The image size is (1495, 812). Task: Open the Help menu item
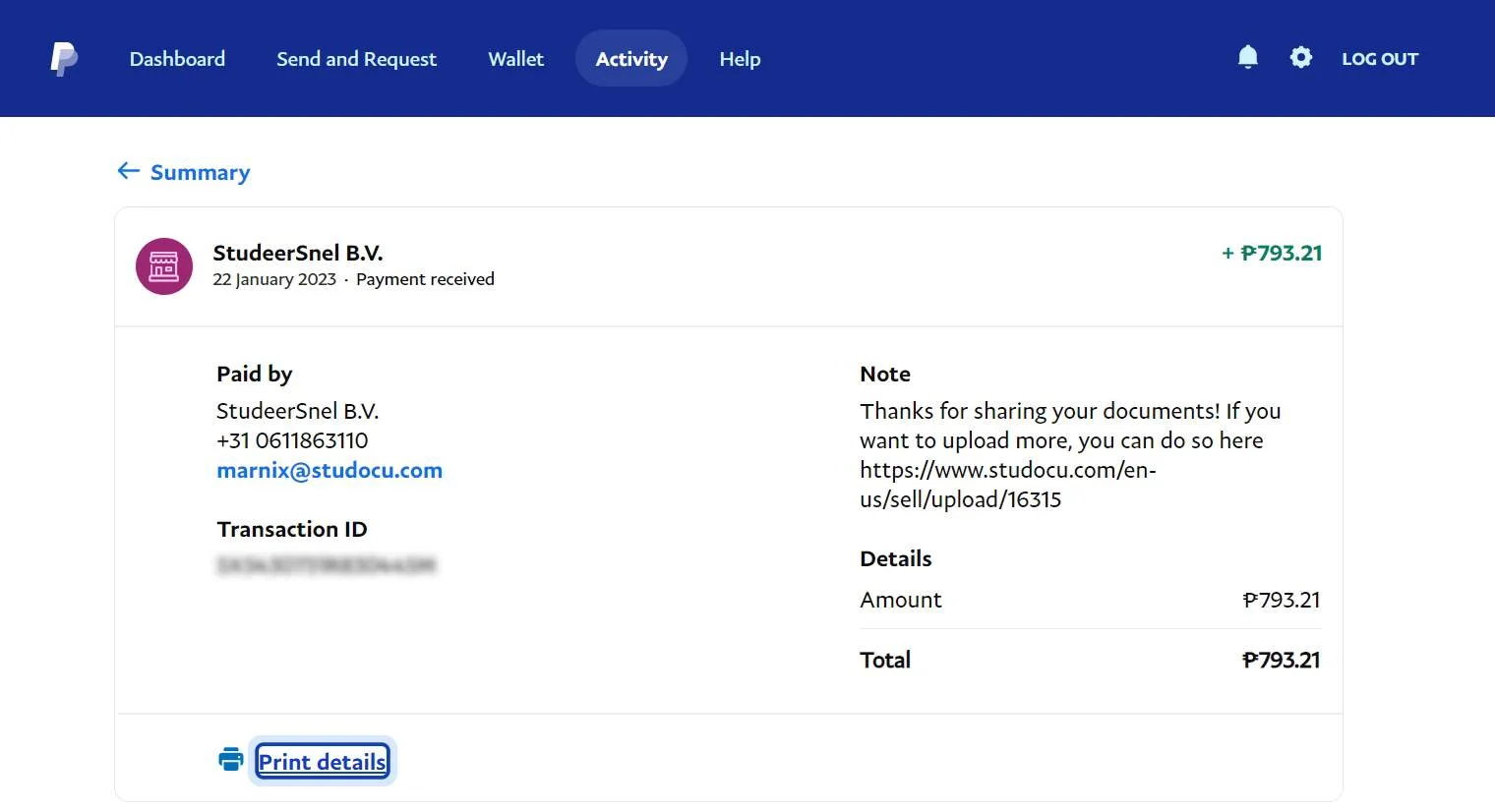coord(740,59)
